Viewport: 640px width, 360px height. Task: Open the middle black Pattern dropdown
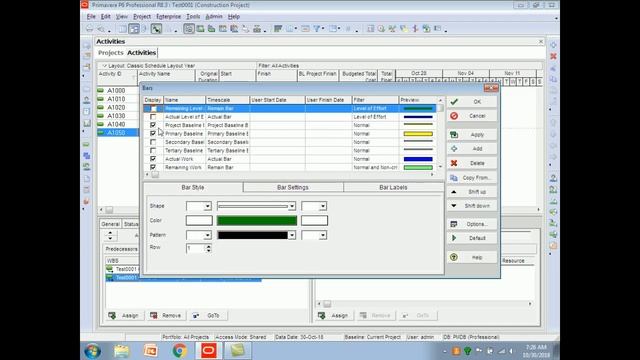(x=292, y=235)
